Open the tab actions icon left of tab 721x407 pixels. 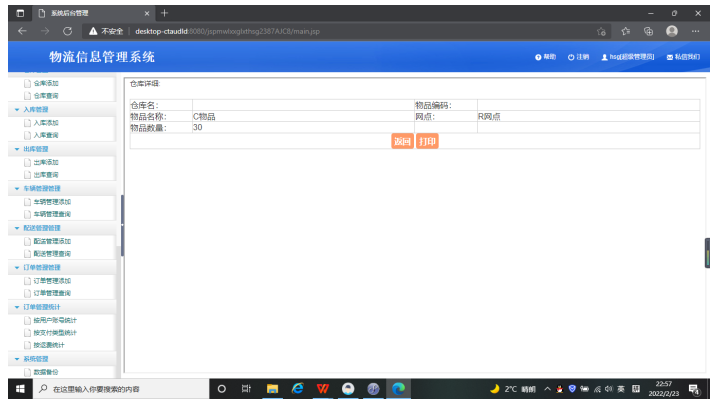pyautogui.click(x=20, y=13)
